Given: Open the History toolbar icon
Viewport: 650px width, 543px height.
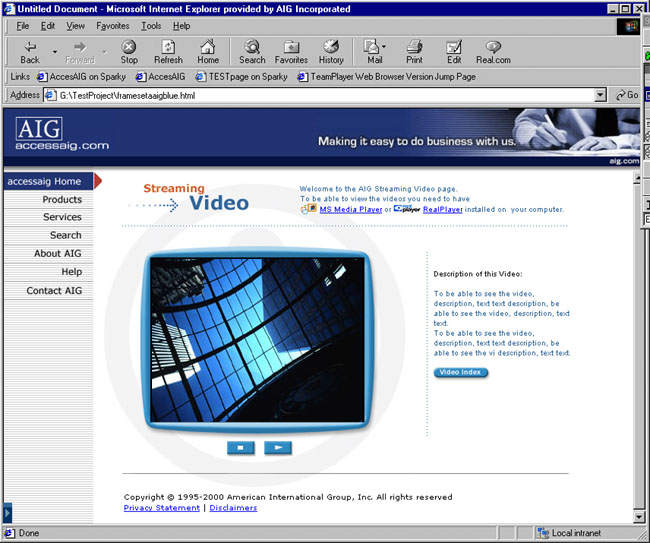Looking at the screenshot, I should 331,51.
